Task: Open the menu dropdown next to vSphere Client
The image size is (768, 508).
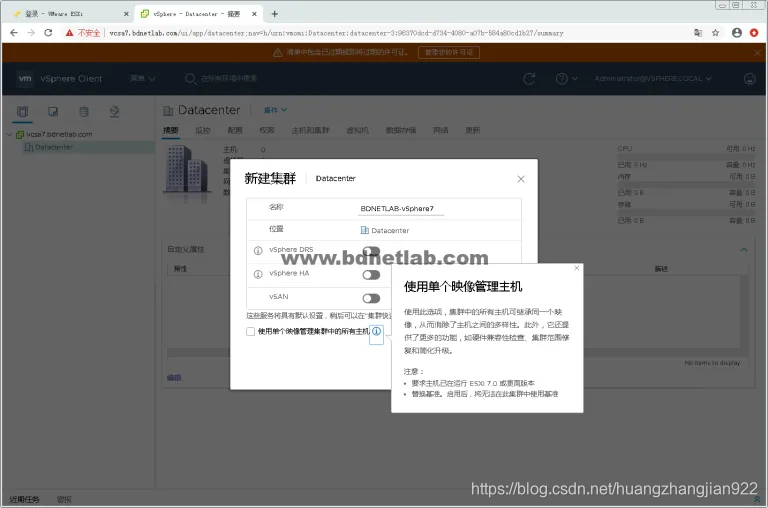Action: coord(143,78)
